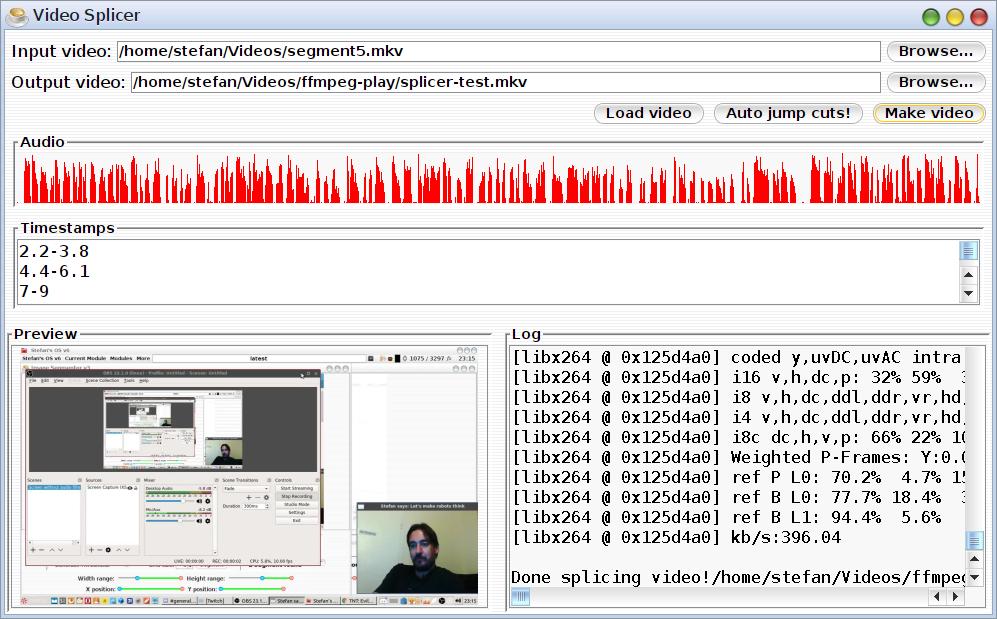The width and height of the screenshot is (997, 619).
Task: Click the green window button in title bar
Action: pyautogui.click(x=930, y=16)
